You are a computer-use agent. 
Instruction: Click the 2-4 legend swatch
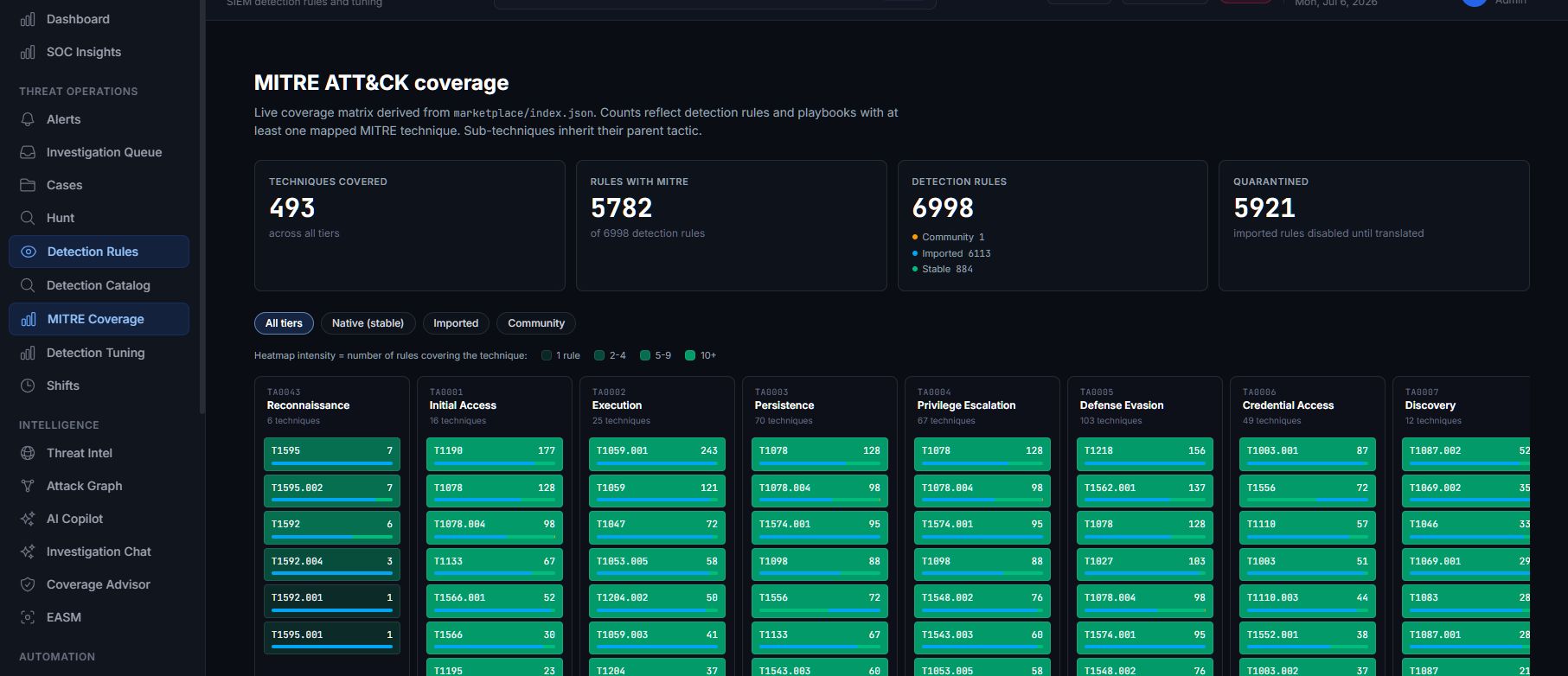[599, 355]
